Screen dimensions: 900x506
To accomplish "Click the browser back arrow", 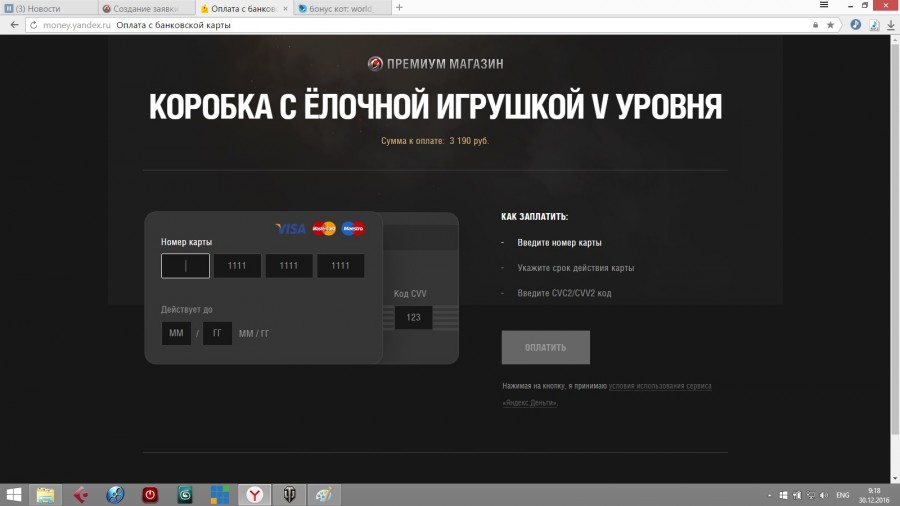I will pos(14,25).
